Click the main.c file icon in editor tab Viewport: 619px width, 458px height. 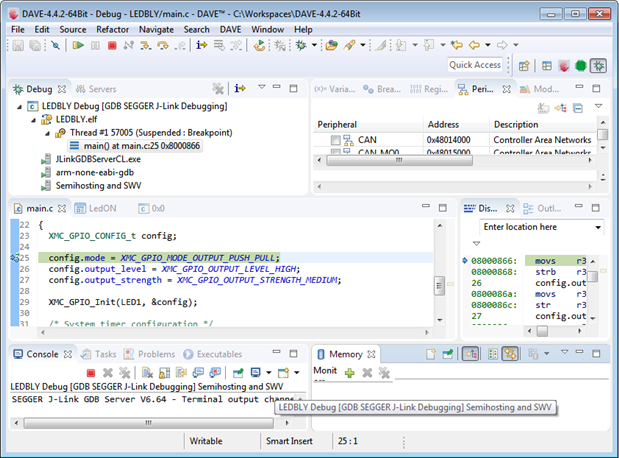tap(18, 208)
